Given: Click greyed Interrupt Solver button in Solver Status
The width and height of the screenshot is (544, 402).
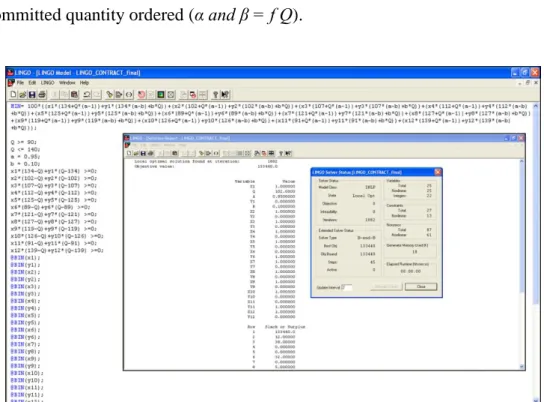Looking at the screenshot, I should coord(386,287).
